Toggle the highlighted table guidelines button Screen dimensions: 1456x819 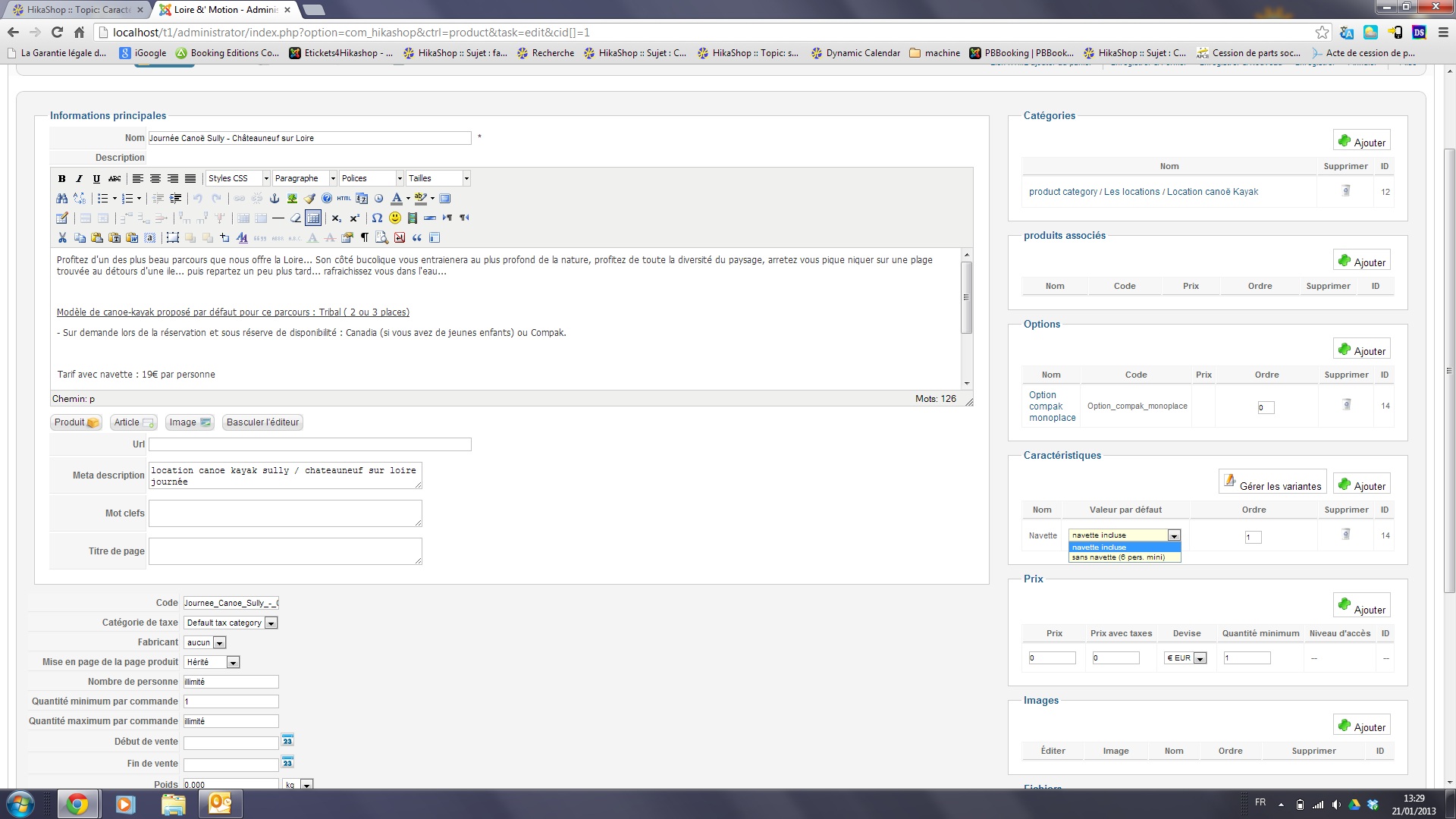(x=313, y=218)
